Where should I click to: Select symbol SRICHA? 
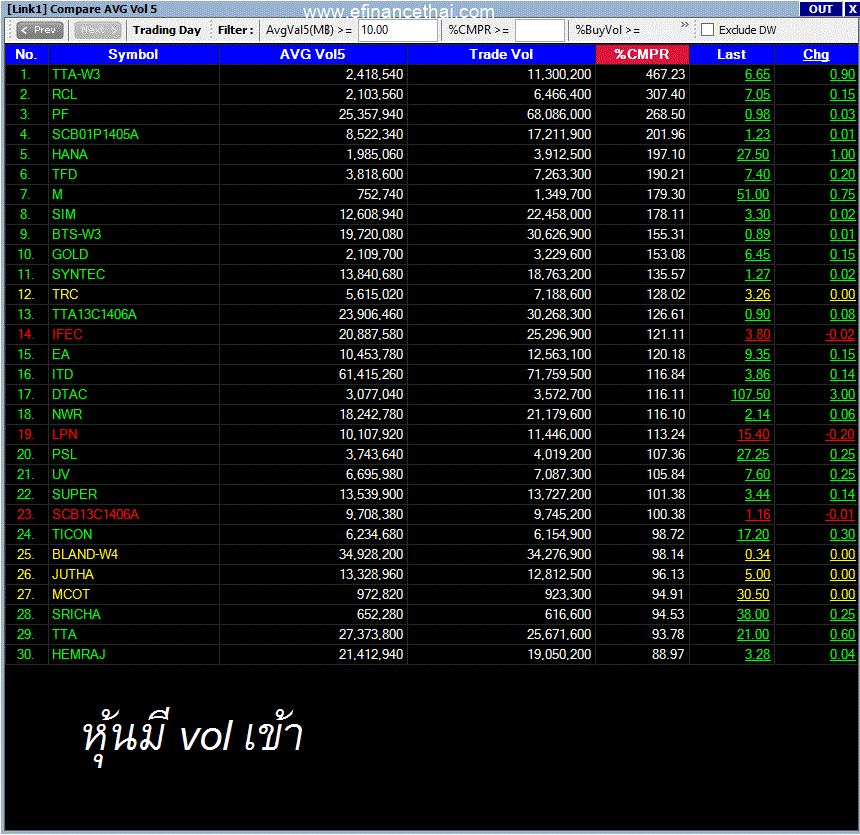coord(76,615)
